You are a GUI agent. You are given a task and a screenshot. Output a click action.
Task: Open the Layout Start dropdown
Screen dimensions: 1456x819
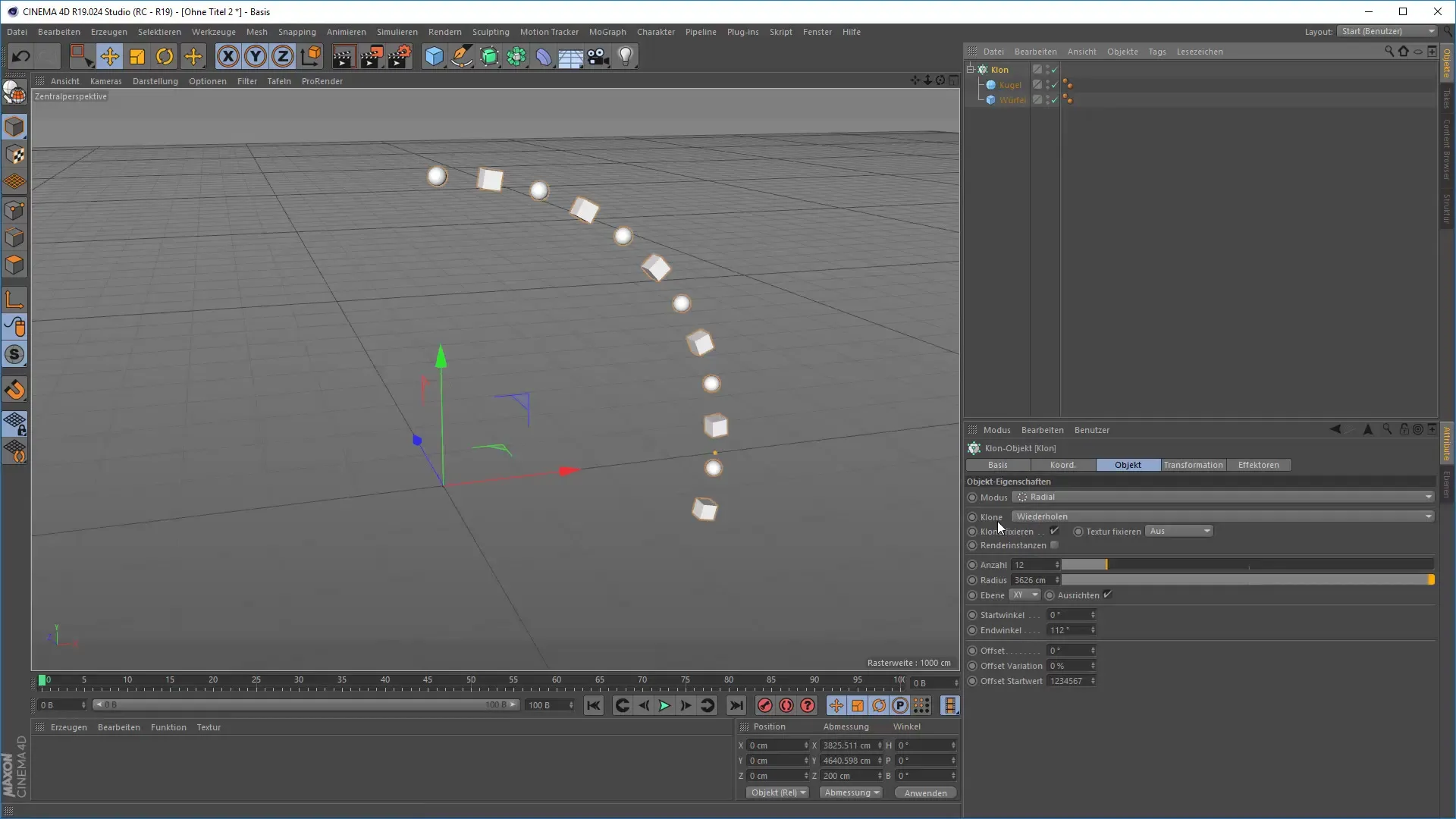click(1387, 31)
